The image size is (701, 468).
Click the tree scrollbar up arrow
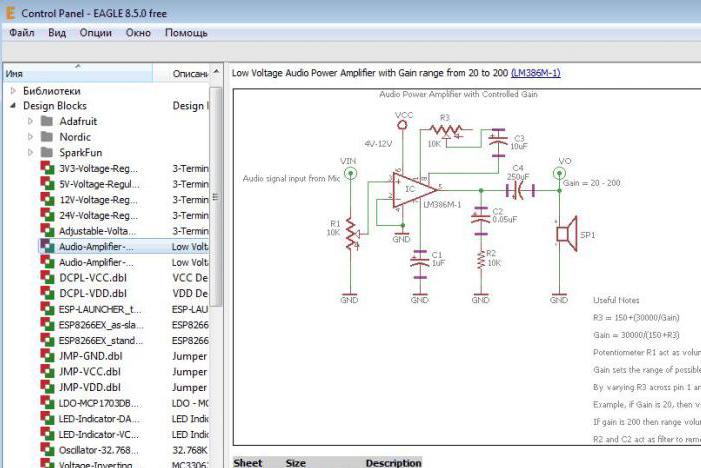click(216, 72)
